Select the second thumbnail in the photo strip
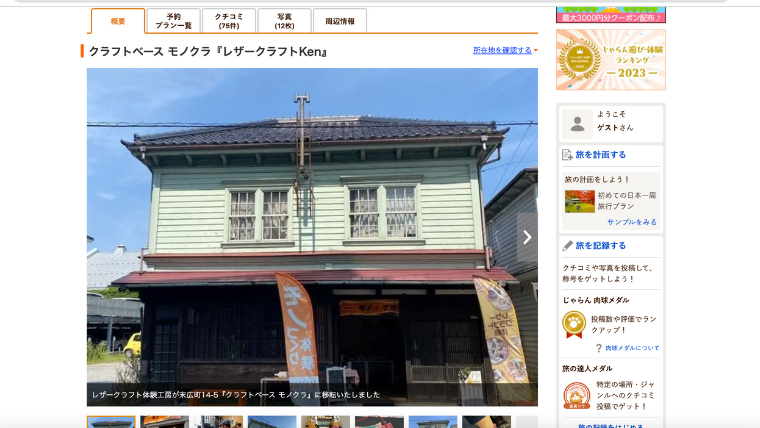This screenshot has height=428, width=760. (165, 422)
